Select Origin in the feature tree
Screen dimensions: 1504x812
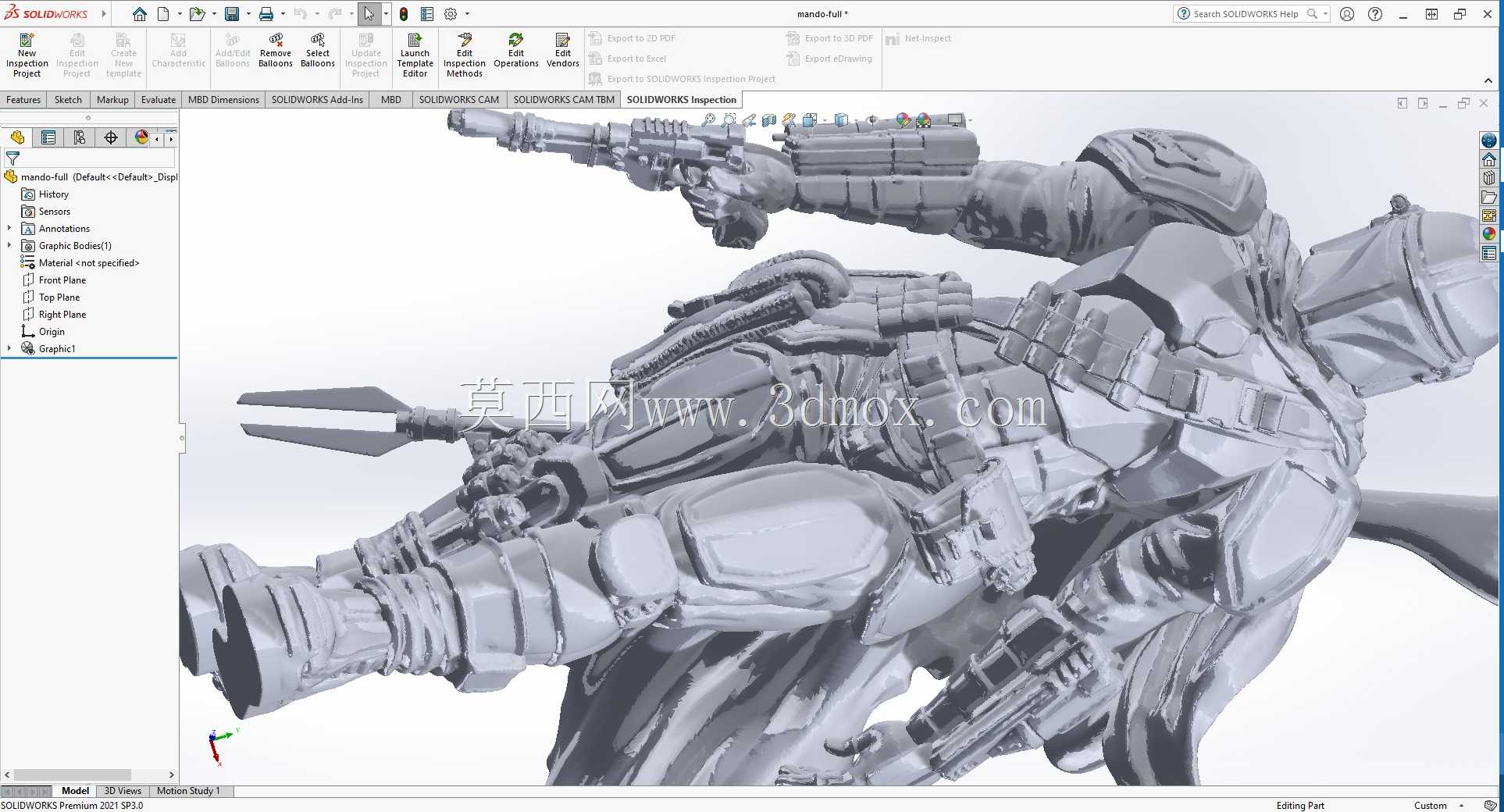coord(52,332)
